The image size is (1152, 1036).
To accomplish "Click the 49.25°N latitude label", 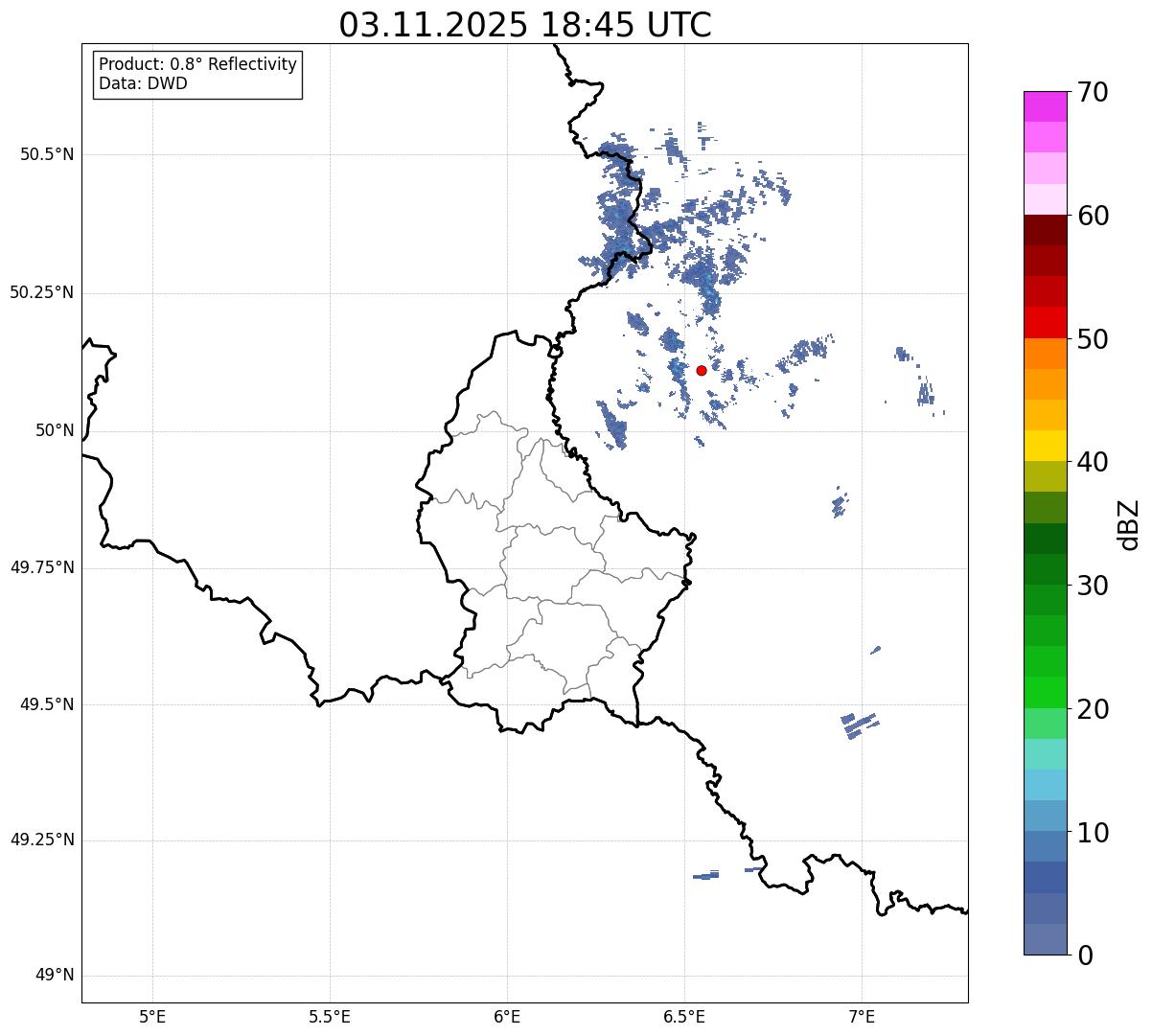I will click(x=42, y=840).
